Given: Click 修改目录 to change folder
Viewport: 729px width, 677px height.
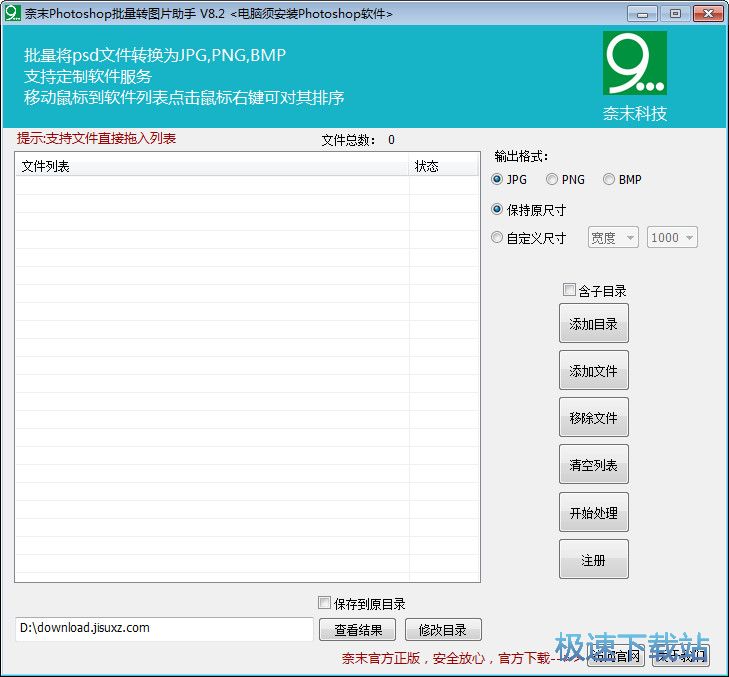Looking at the screenshot, I should tap(443, 629).
